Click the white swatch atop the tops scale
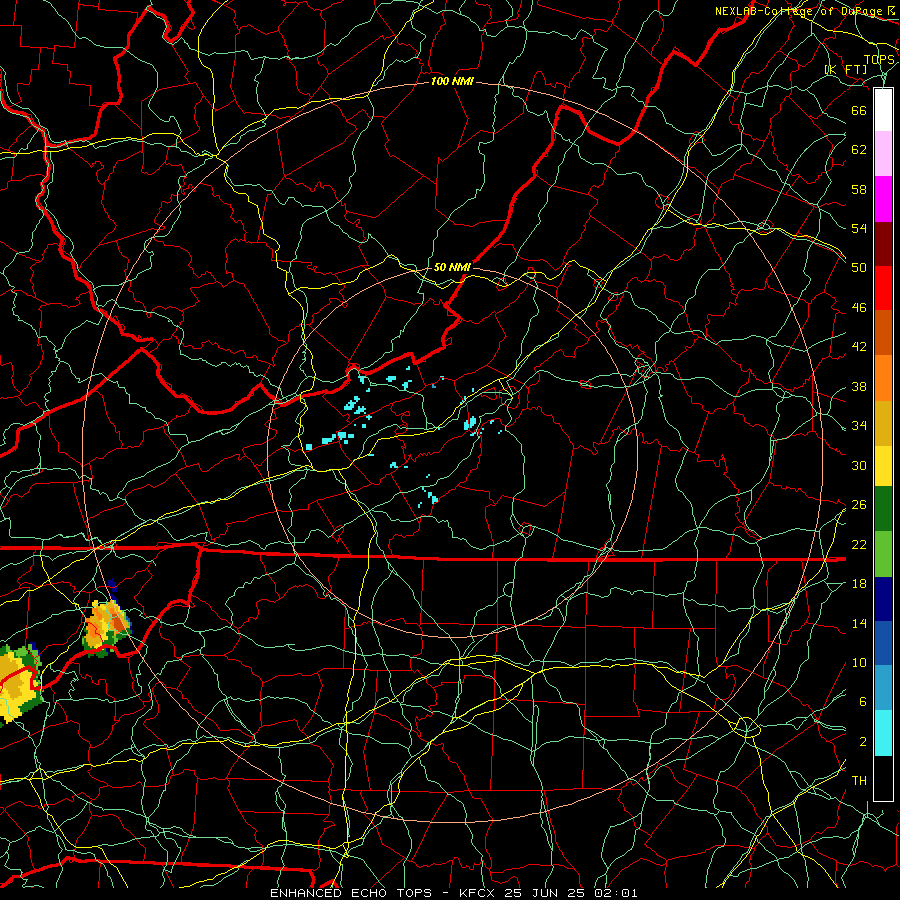This screenshot has width=900, height=900. [x=883, y=110]
